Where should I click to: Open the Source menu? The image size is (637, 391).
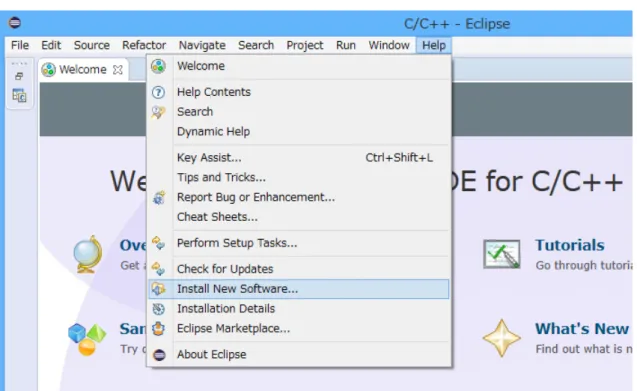coord(92,45)
